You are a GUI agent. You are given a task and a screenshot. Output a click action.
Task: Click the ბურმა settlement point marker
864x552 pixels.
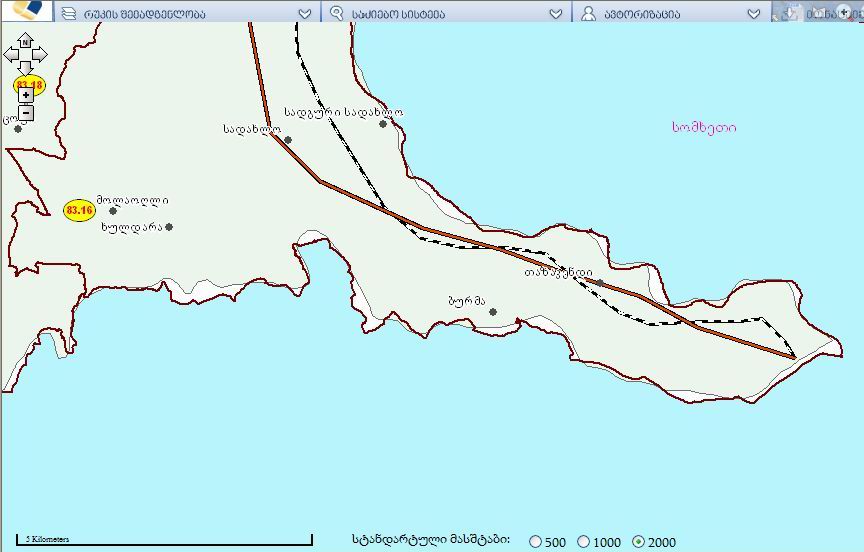click(x=493, y=312)
